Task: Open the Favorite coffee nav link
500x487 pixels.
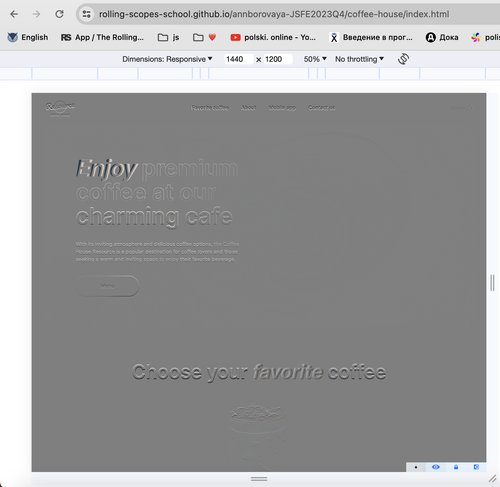Action: point(210,107)
